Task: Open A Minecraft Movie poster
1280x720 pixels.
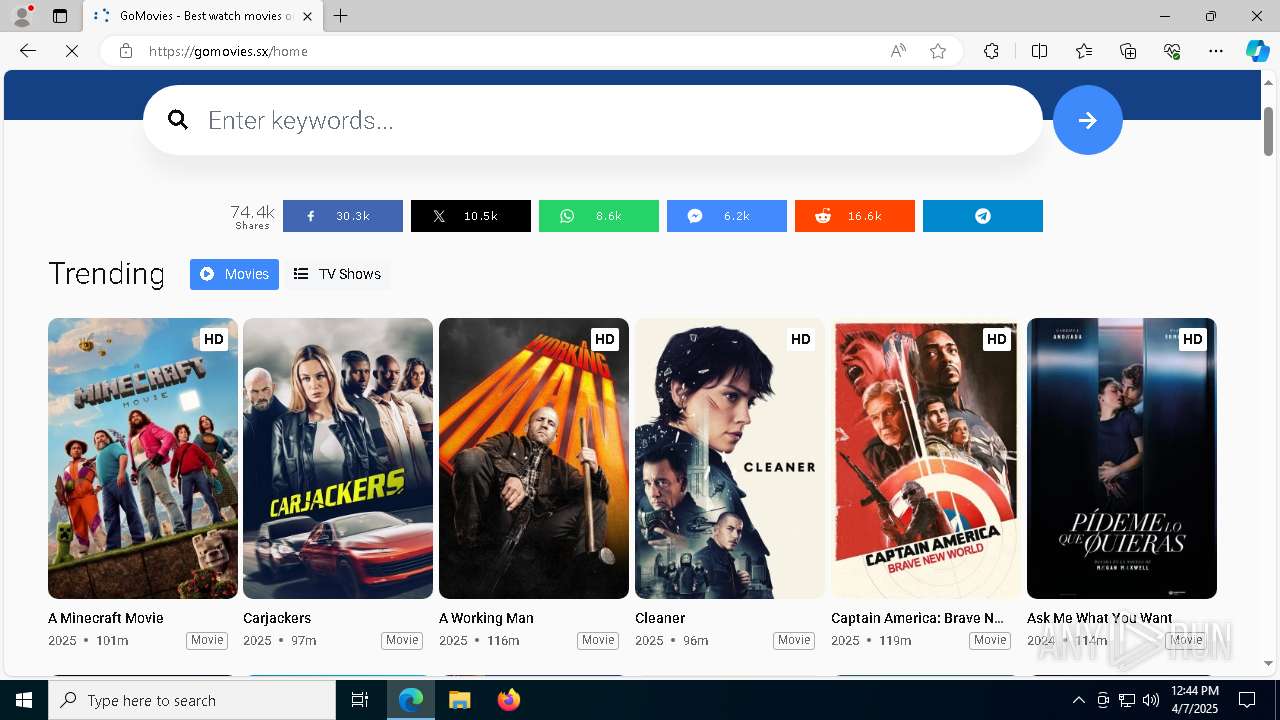Action: [143, 458]
